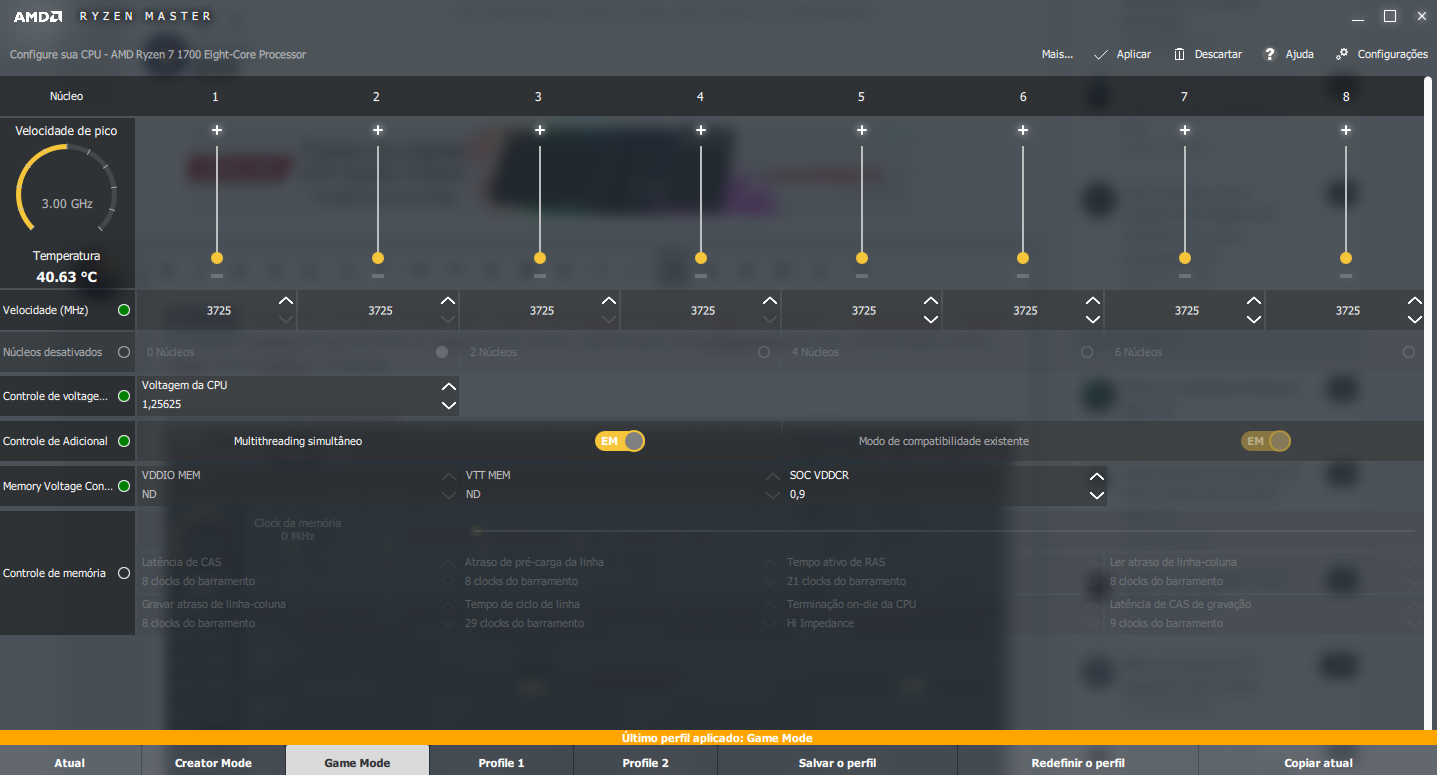Toggle the Controle de voltagem green indicator
Image resolution: width=1437 pixels, height=775 pixels.
(x=124, y=396)
